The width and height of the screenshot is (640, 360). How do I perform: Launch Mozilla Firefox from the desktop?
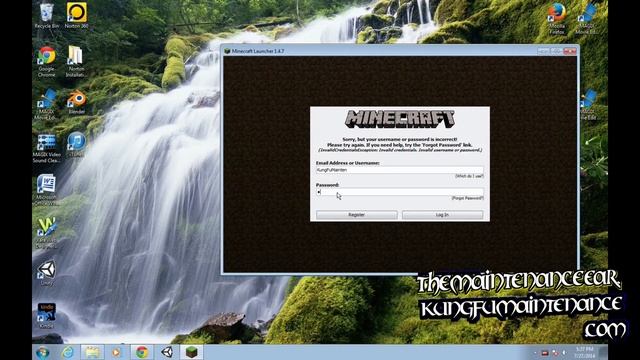pos(557,18)
